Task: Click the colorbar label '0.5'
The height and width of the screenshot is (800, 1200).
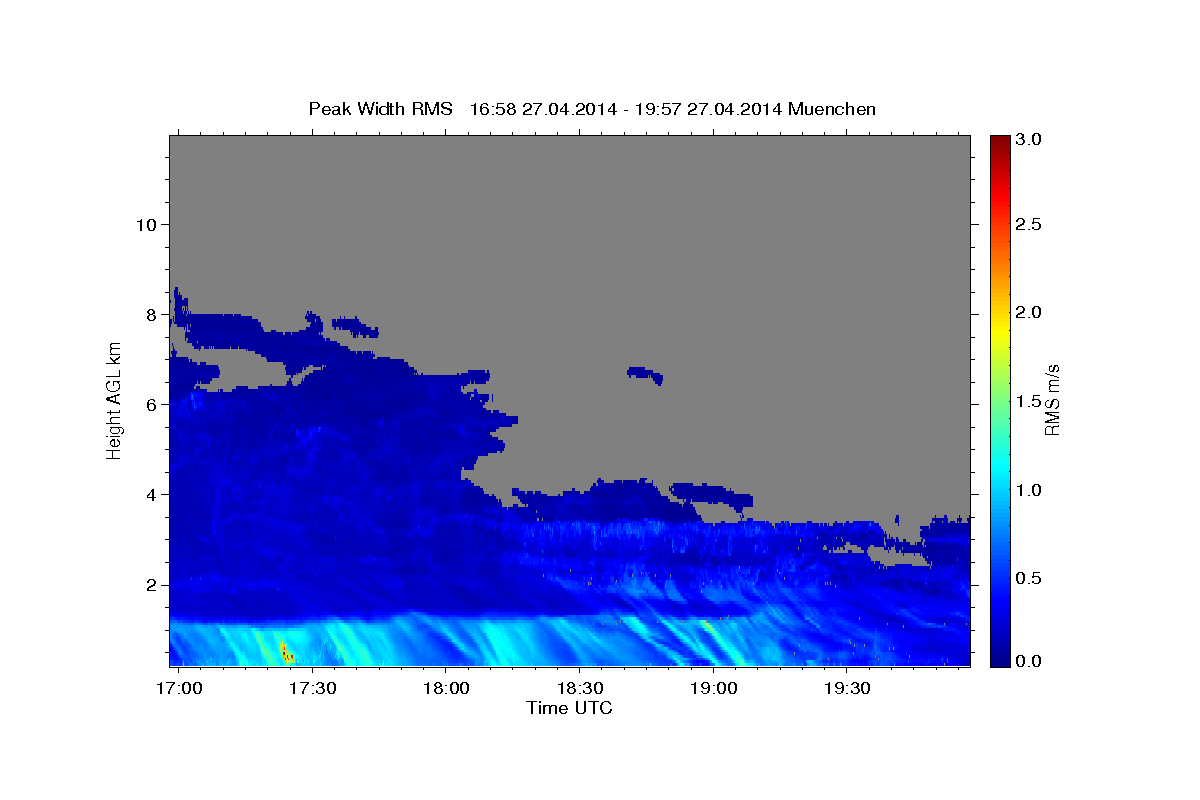Action: pyautogui.click(x=1029, y=579)
